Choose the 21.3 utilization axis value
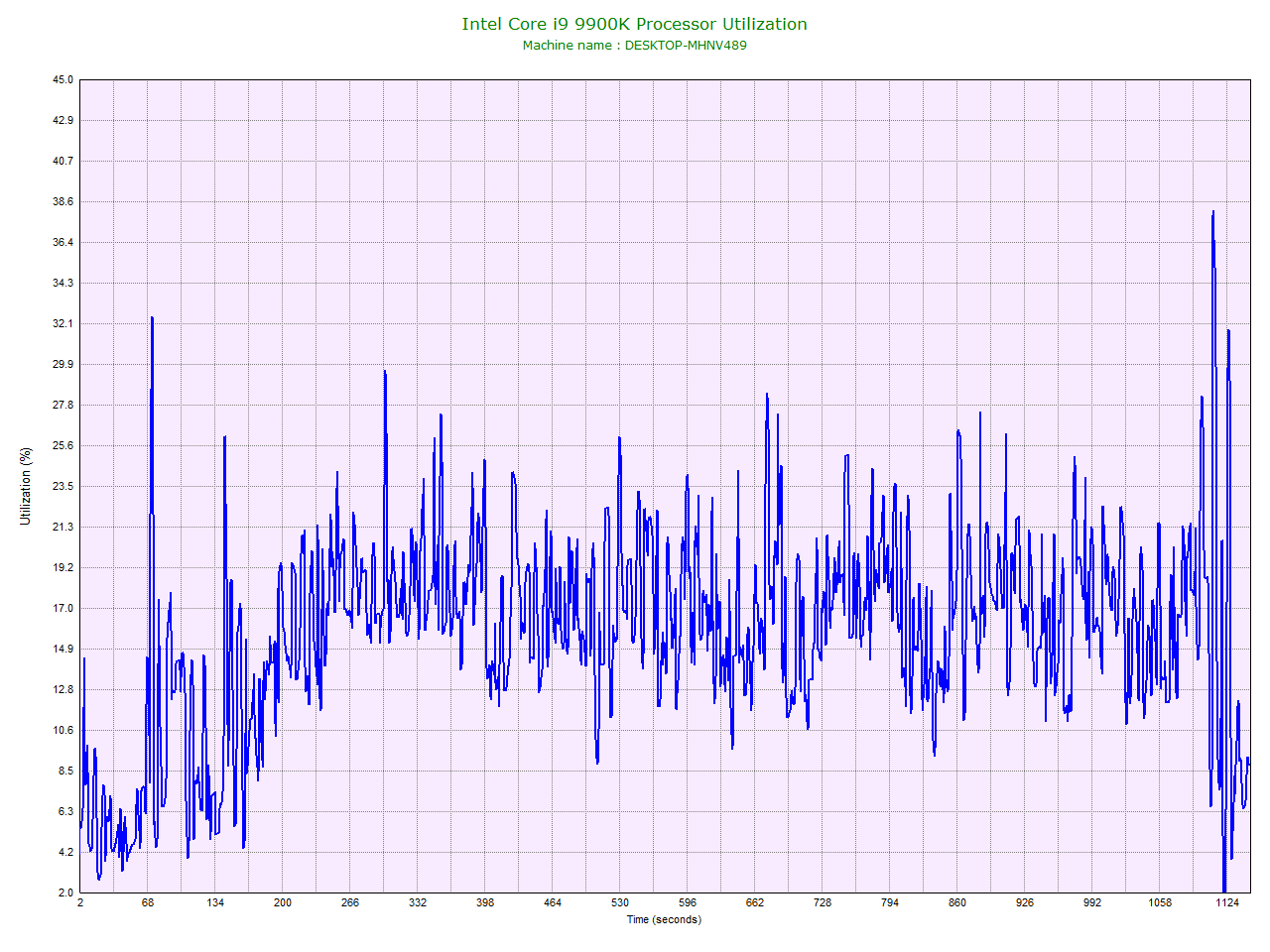The image size is (1270, 952). [63, 527]
